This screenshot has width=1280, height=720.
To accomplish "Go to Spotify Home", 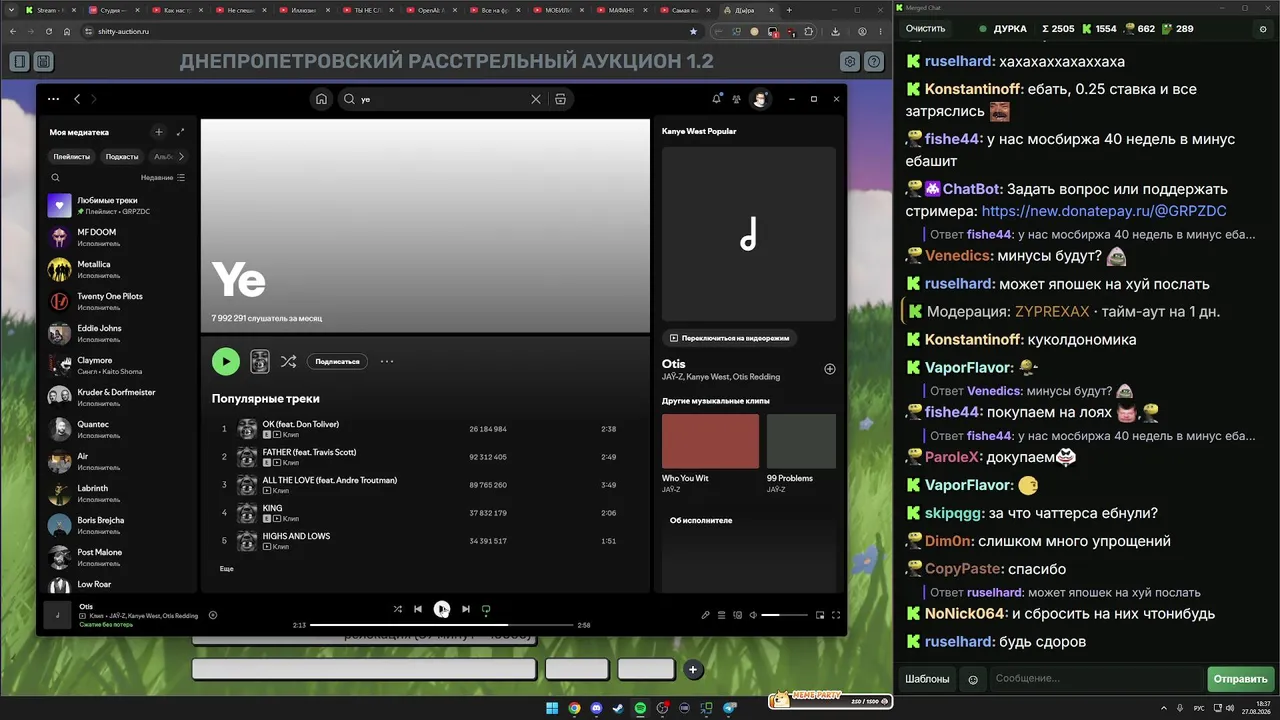I will (x=321, y=99).
